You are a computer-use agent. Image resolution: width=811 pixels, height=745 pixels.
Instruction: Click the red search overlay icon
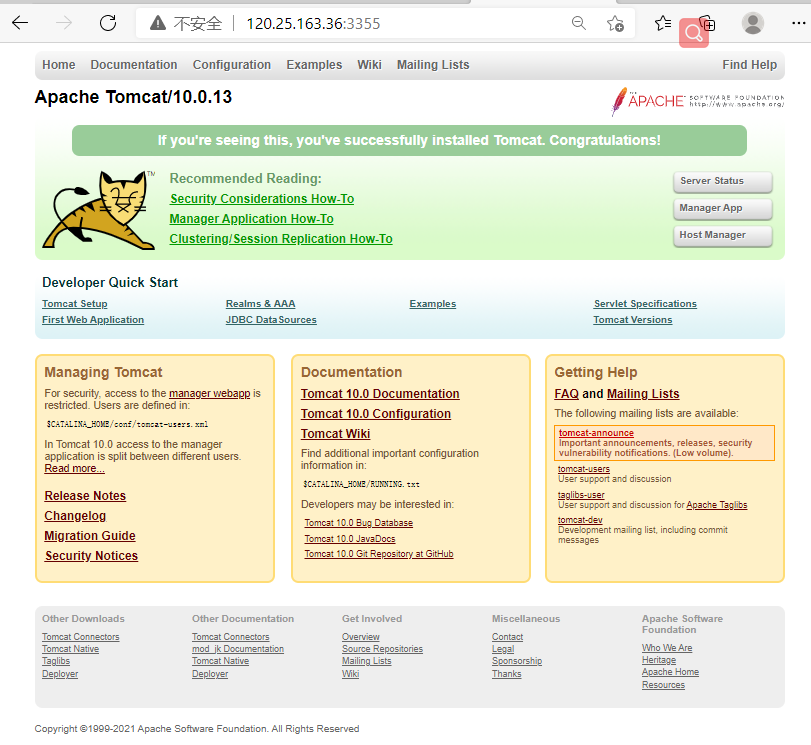[694, 33]
